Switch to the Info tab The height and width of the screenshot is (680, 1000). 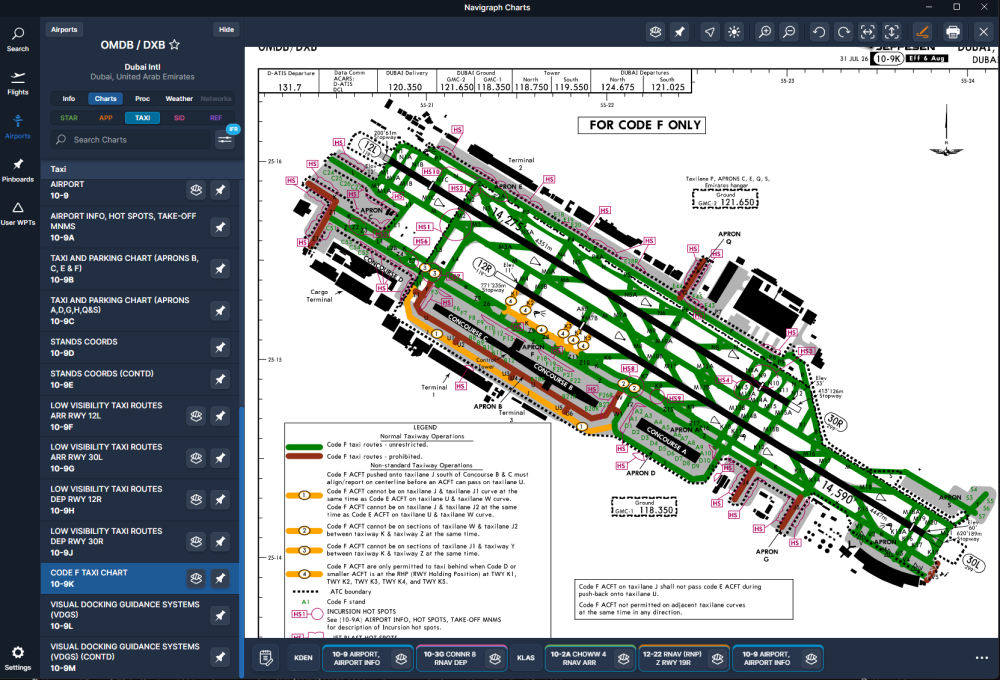pos(69,99)
